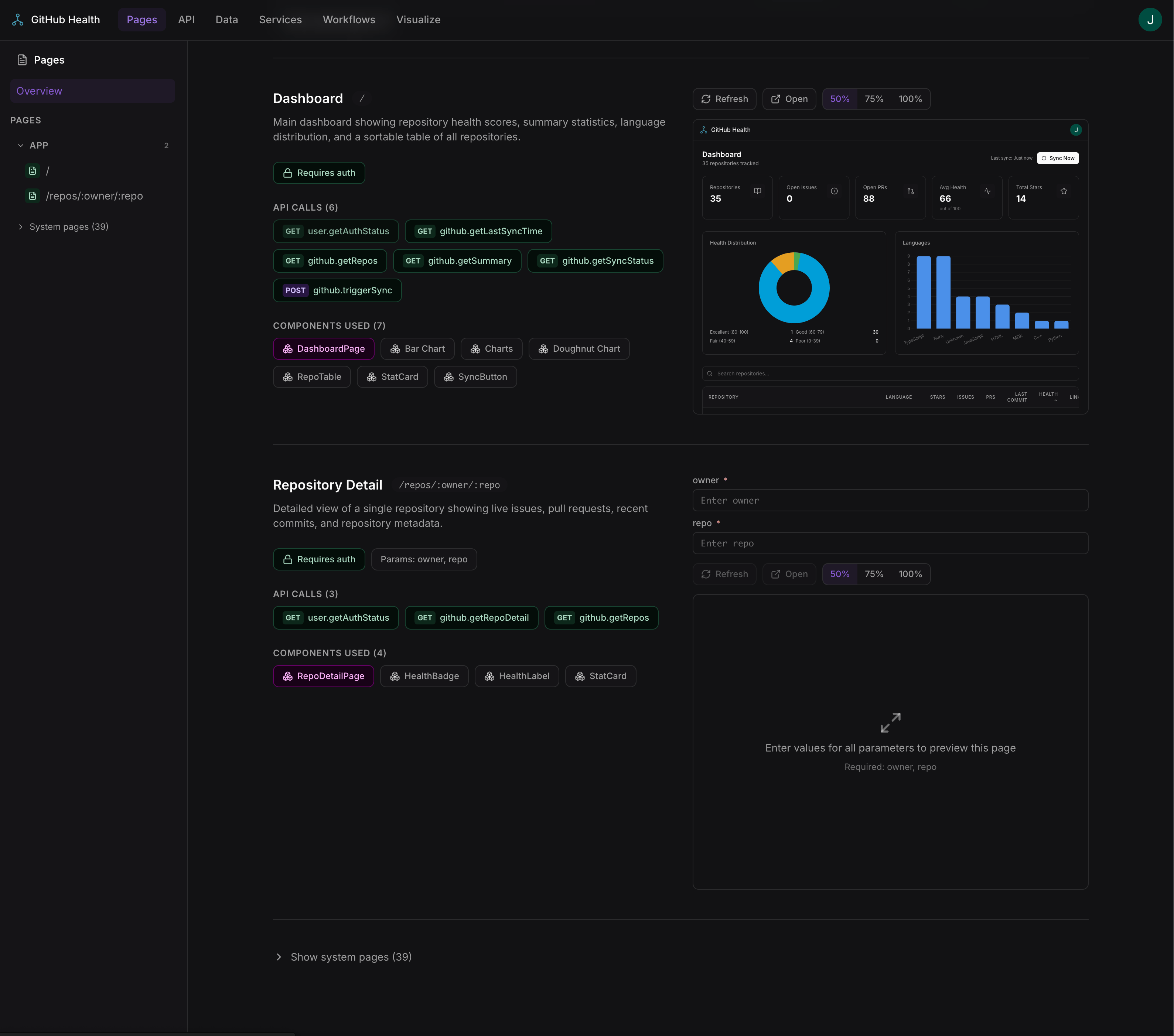Image resolution: width=1174 pixels, height=1036 pixels.
Task: Click the Charts component chip
Action: pos(491,349)
